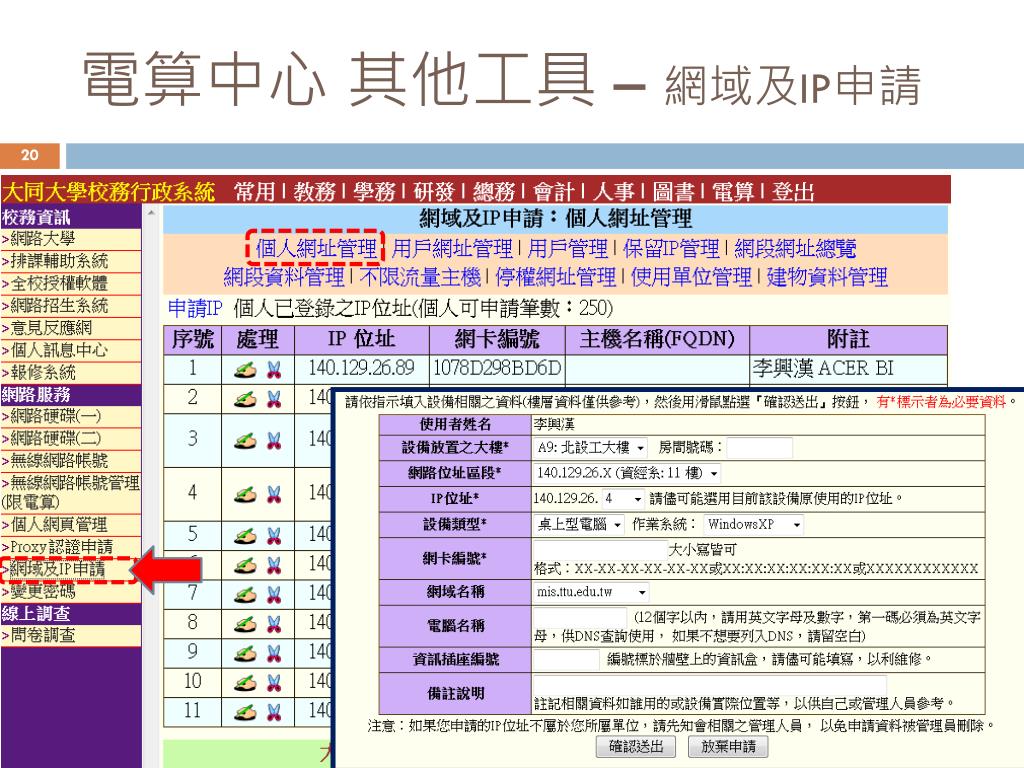
Task: Open the 學務 menu
Action: pos(374,191)
